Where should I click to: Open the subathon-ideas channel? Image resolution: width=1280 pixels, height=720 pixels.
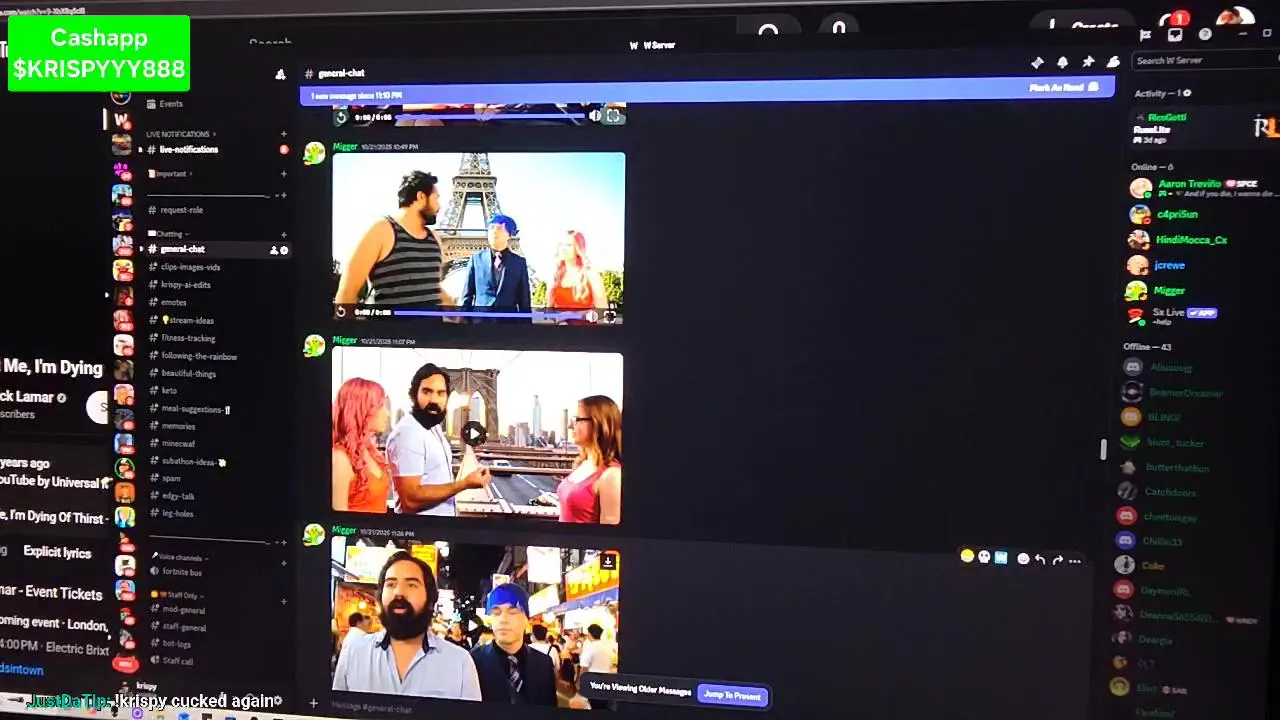point(193,462)
